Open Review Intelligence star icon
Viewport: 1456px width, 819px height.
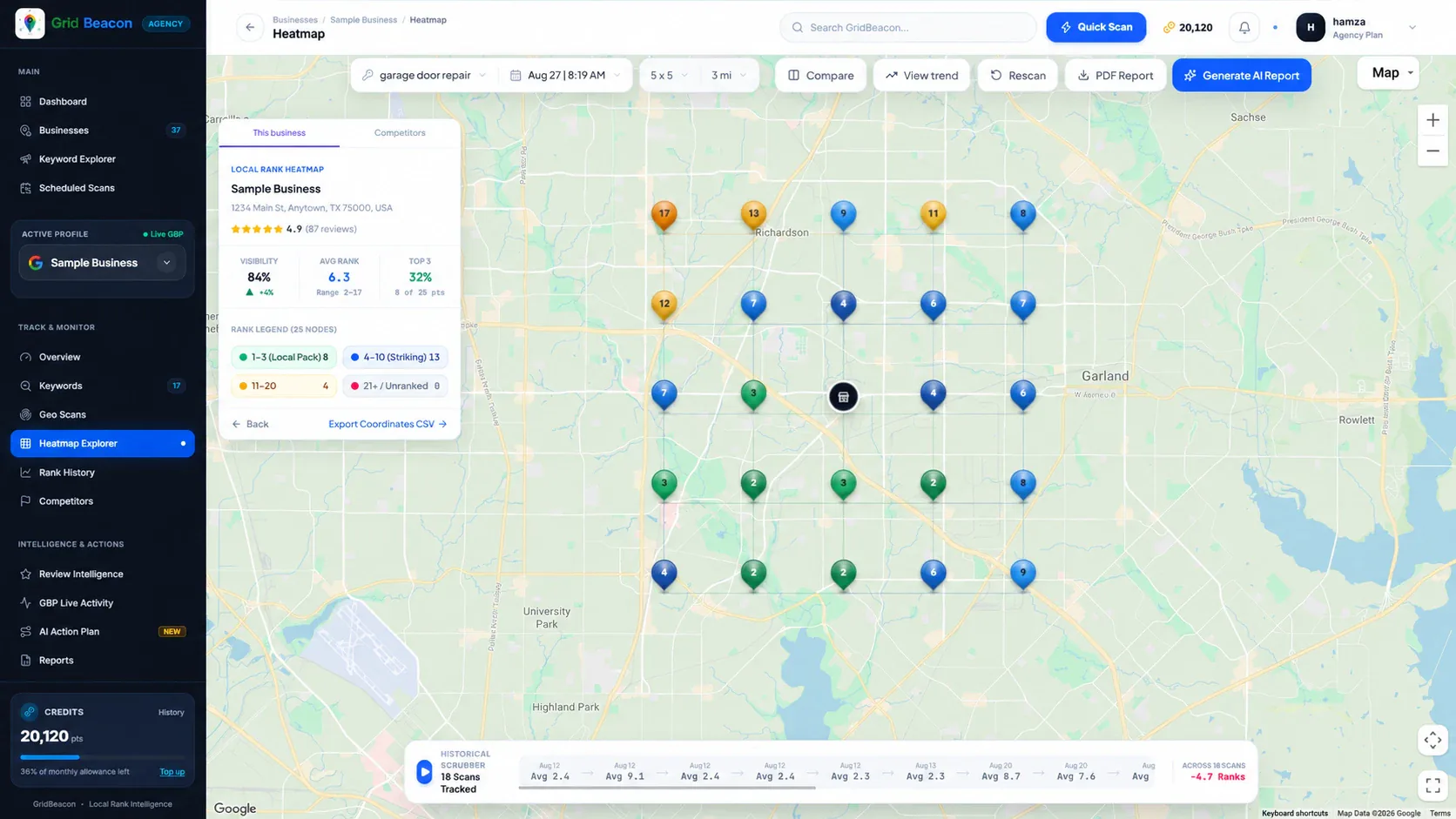coord(25,574)
